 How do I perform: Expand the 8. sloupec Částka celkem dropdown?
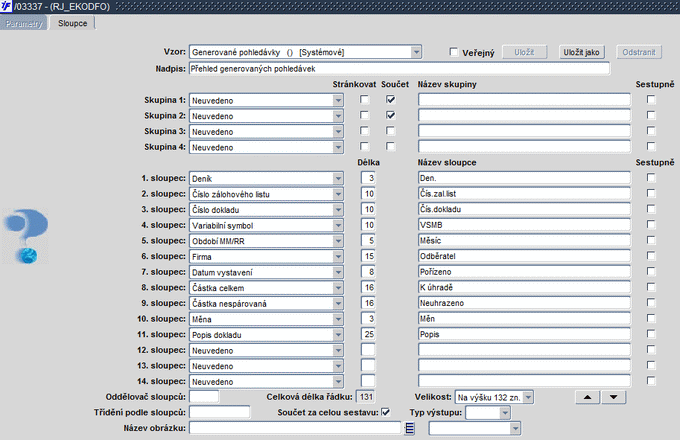tap(338, 288)
